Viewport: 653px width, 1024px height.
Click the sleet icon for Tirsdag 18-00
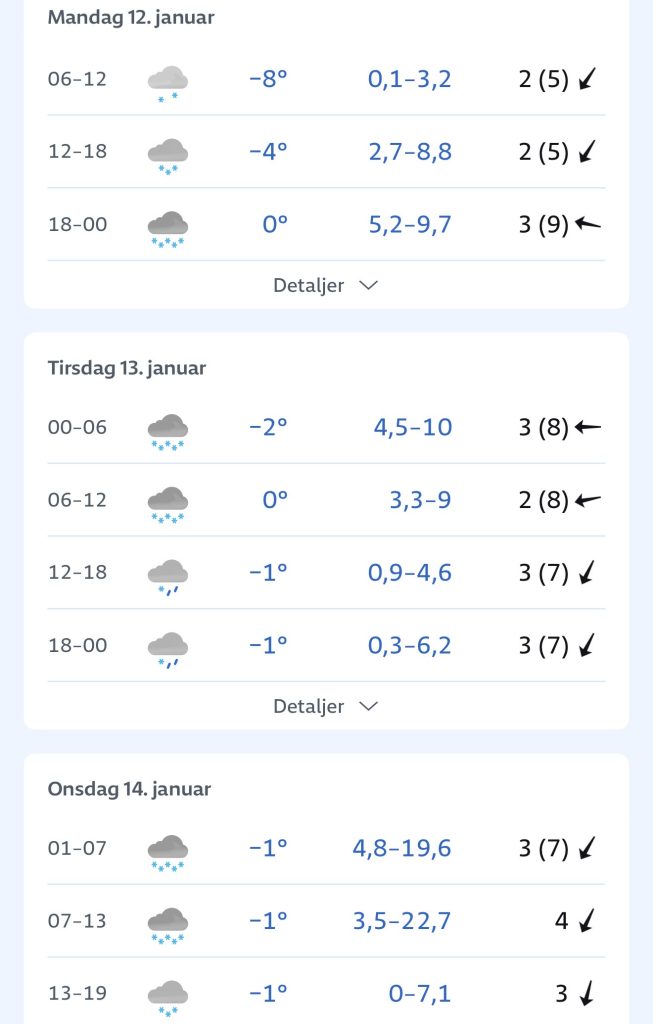pos(167,648)
